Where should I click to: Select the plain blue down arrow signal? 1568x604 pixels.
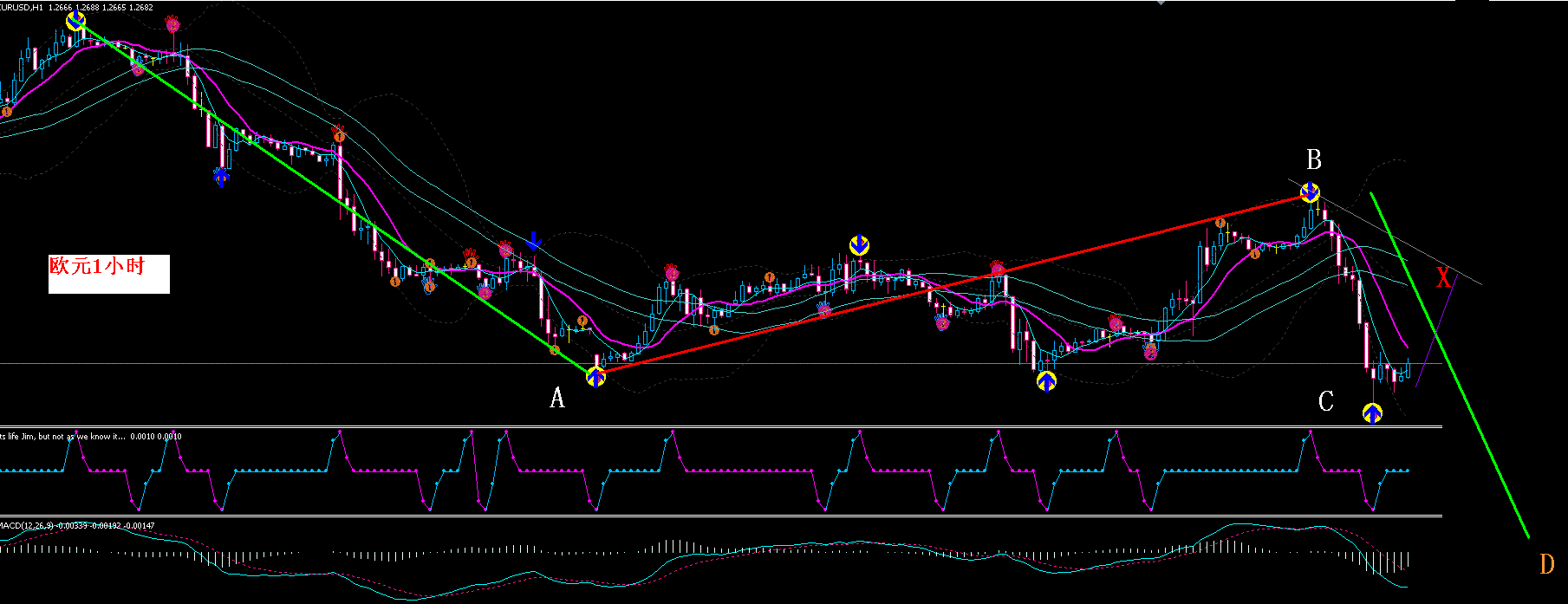pyautogui.click(x=535, y=240)
